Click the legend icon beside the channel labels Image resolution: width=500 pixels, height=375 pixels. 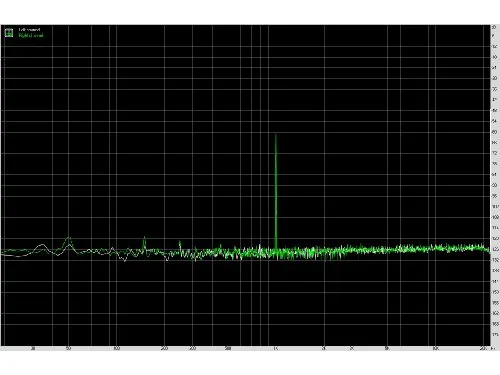point(9,33)
